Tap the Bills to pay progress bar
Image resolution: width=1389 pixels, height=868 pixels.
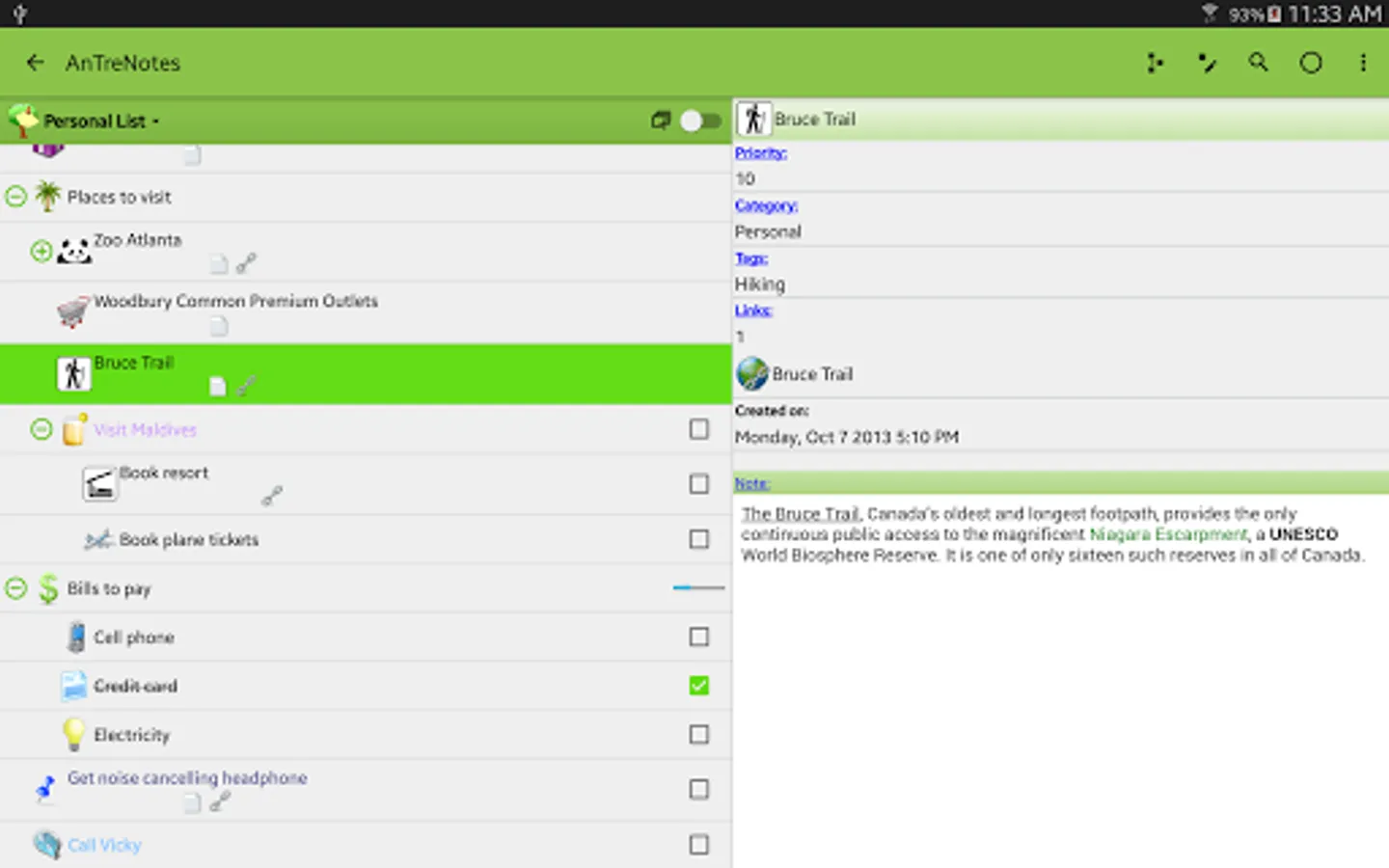point(698,587)
